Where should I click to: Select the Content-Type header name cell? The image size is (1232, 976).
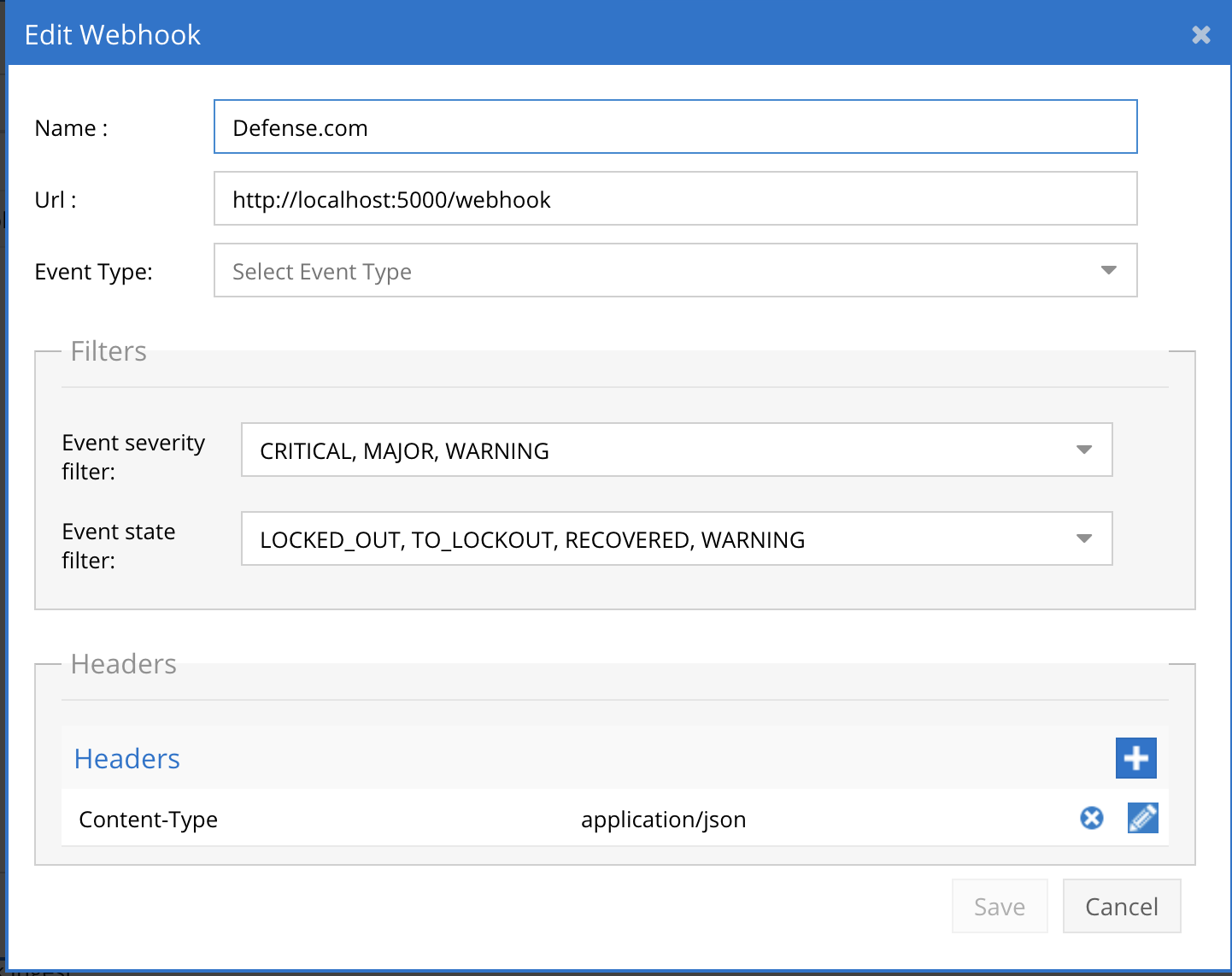click(x=148, y=820)
